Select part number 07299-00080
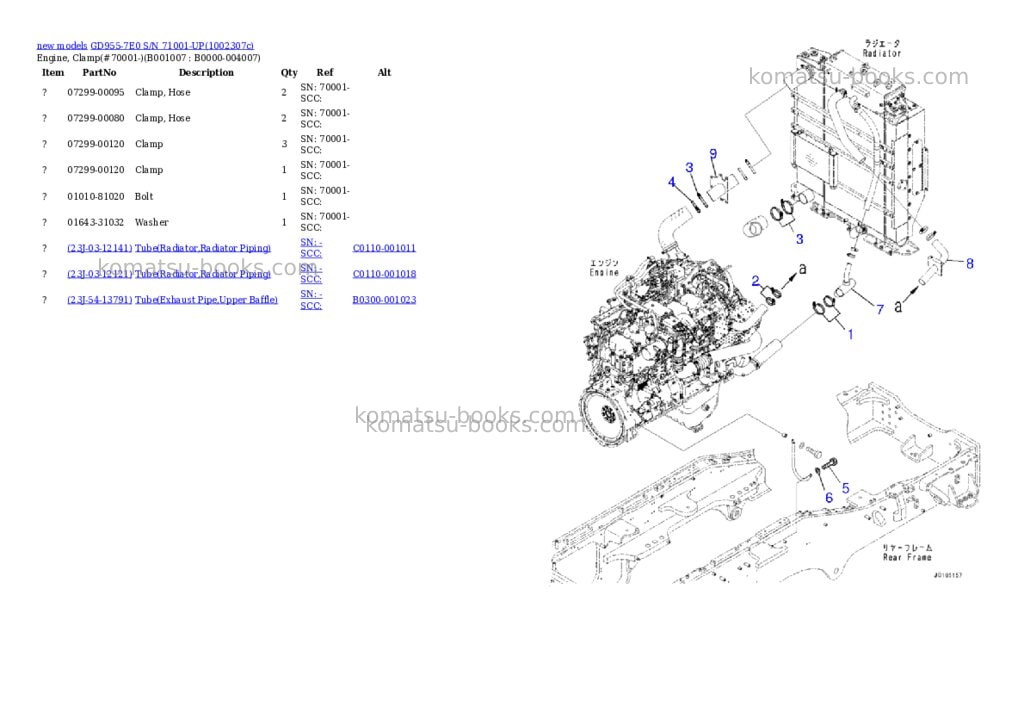1024x725 pixels. pos(95,118)
